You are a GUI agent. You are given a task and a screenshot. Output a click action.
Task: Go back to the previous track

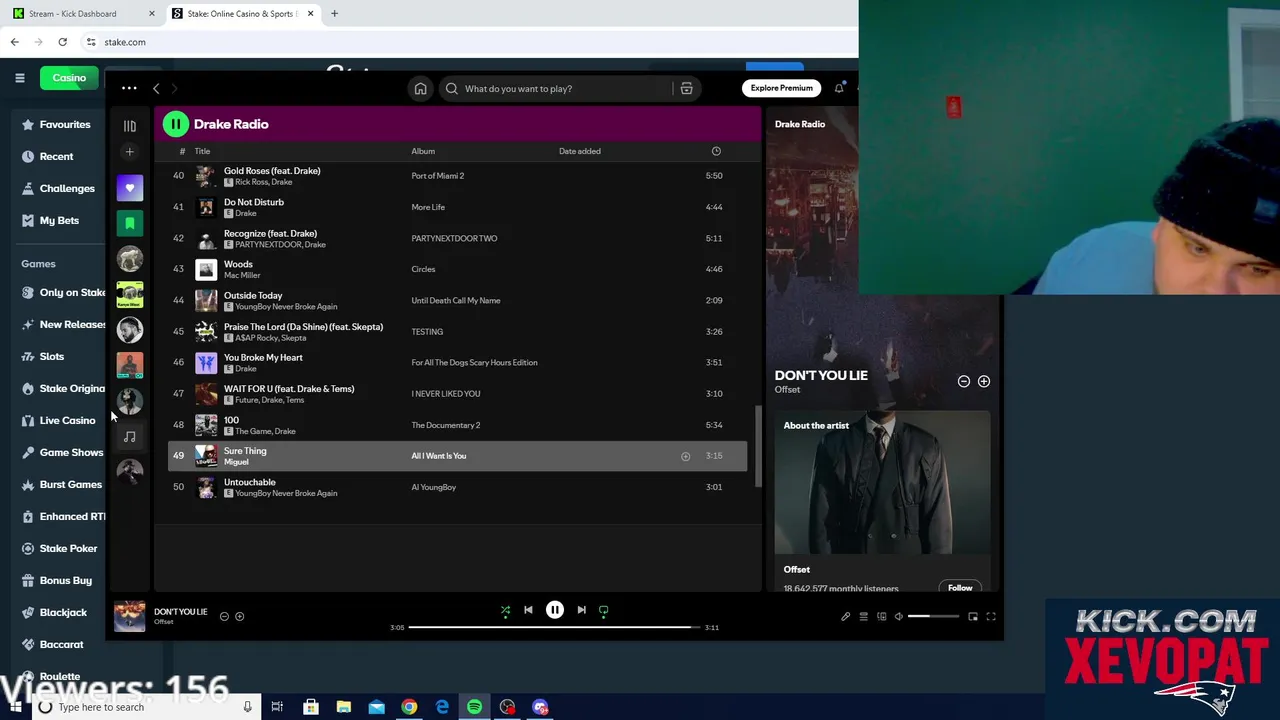click(x=528, y=610)
